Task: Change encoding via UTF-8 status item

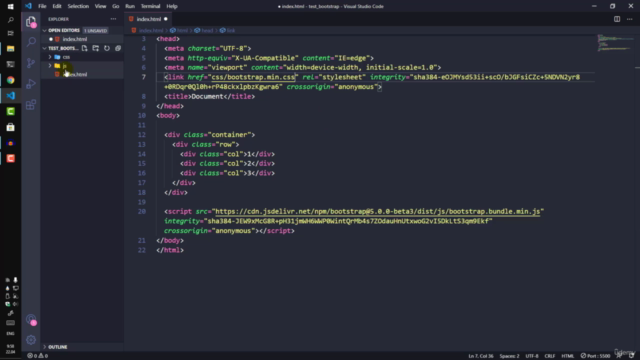Action: [532, 356]
